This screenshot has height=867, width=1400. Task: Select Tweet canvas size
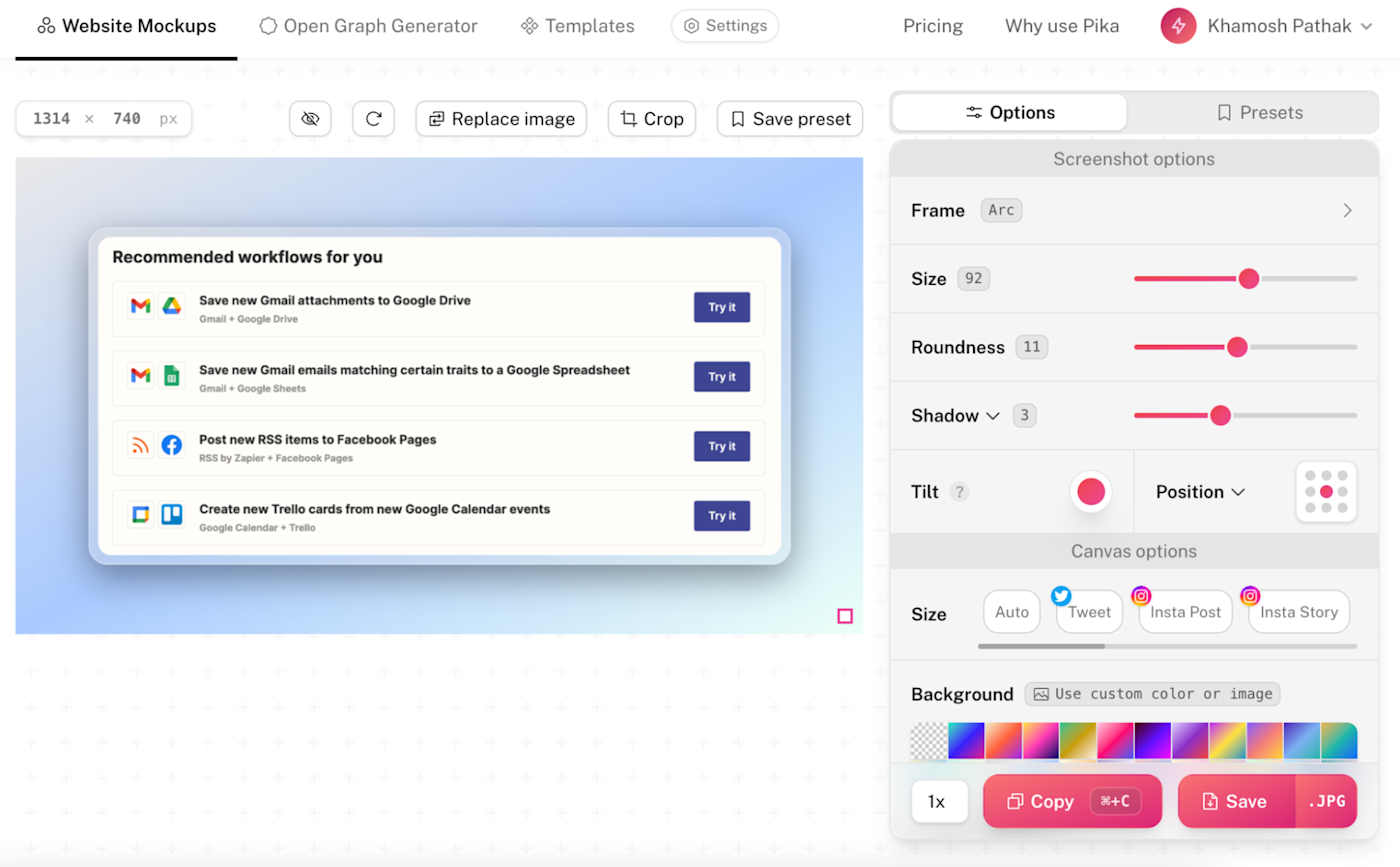pos(1089,612)
